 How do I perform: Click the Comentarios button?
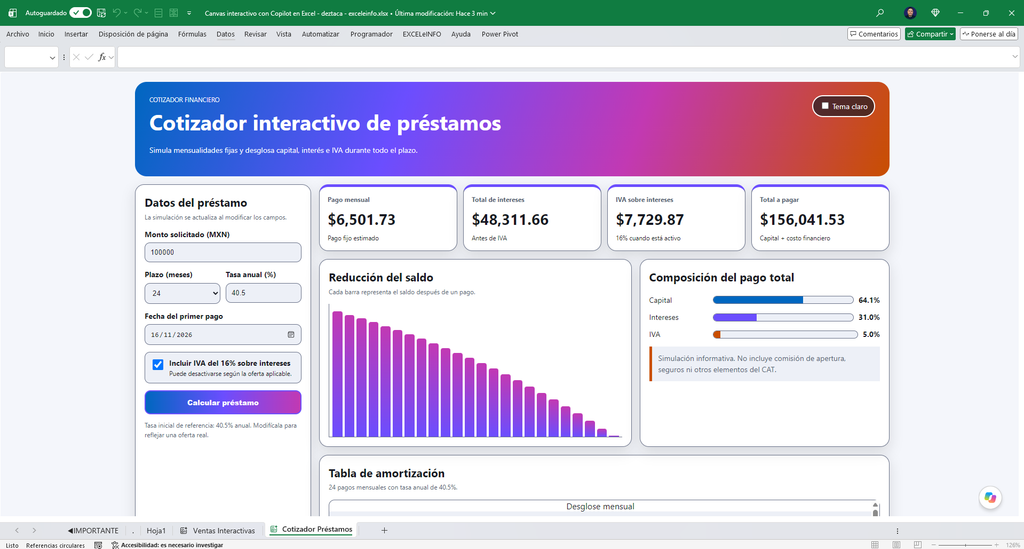click(874, 34)
